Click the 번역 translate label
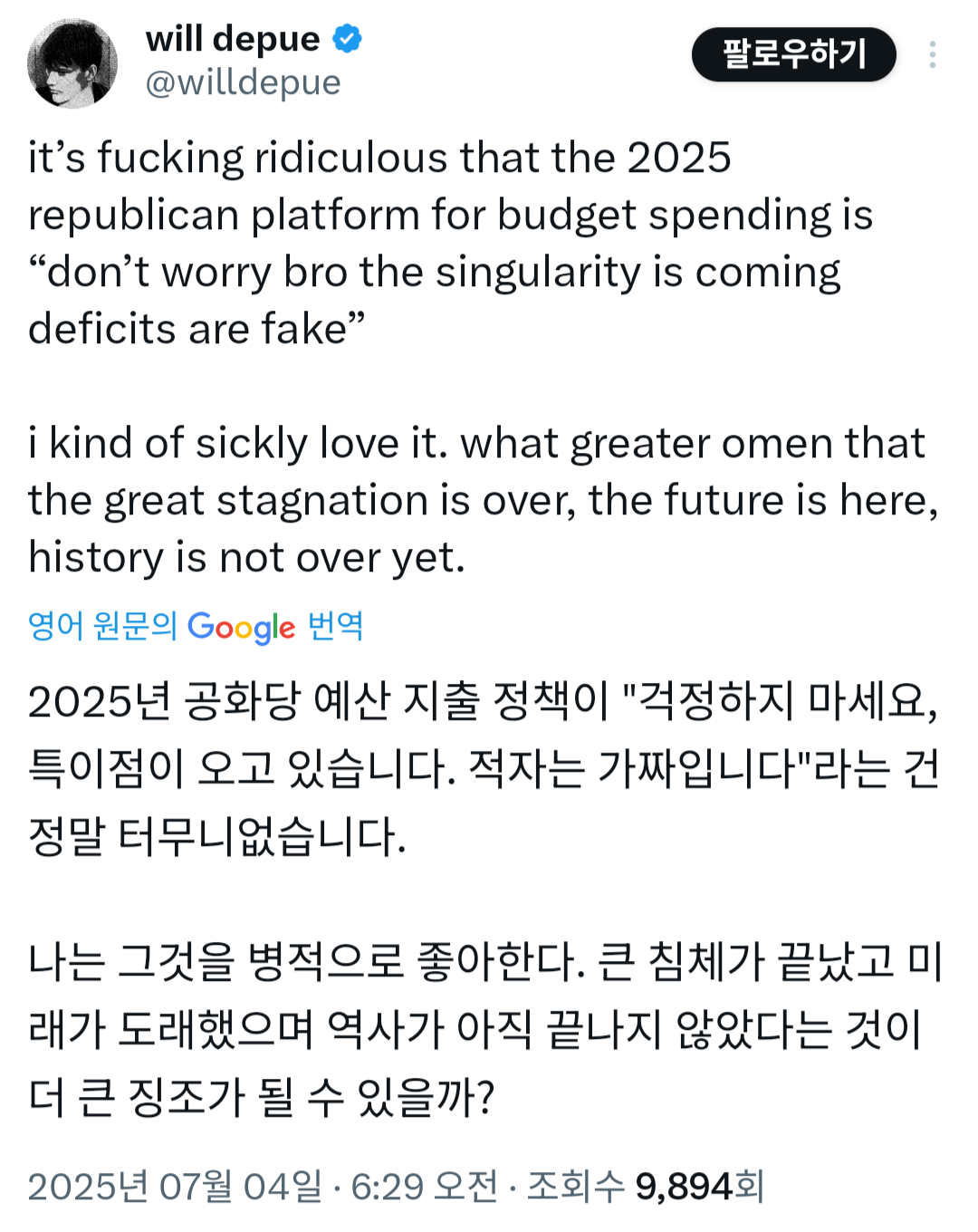Image resolution: width=978 pixels, height=1232 pixels. tap(335, 626)
